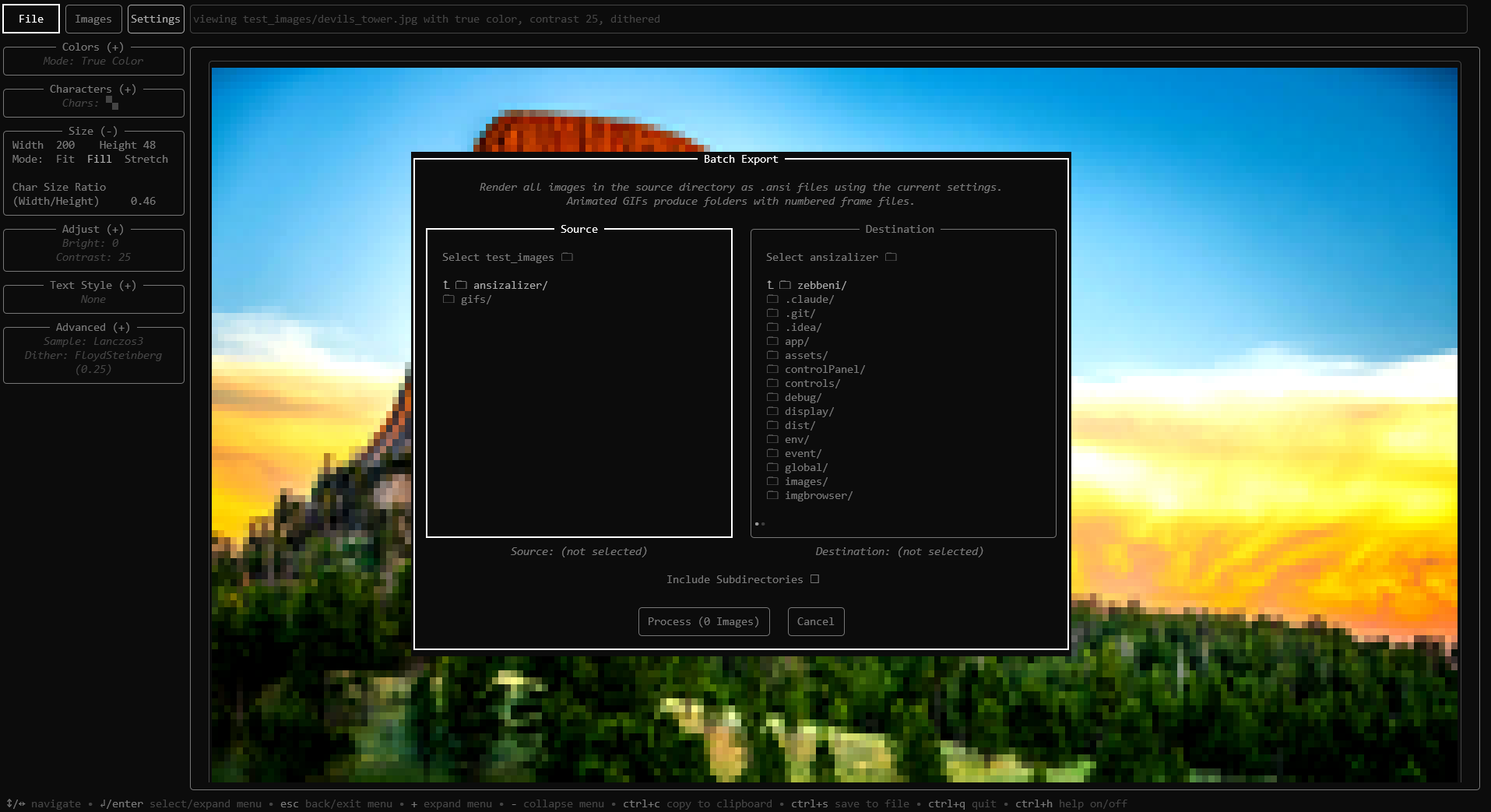Image resolution: width=1491 pixels, height=812 pixels.
Task: Open the Settings menu
Action: click(156, 19)
